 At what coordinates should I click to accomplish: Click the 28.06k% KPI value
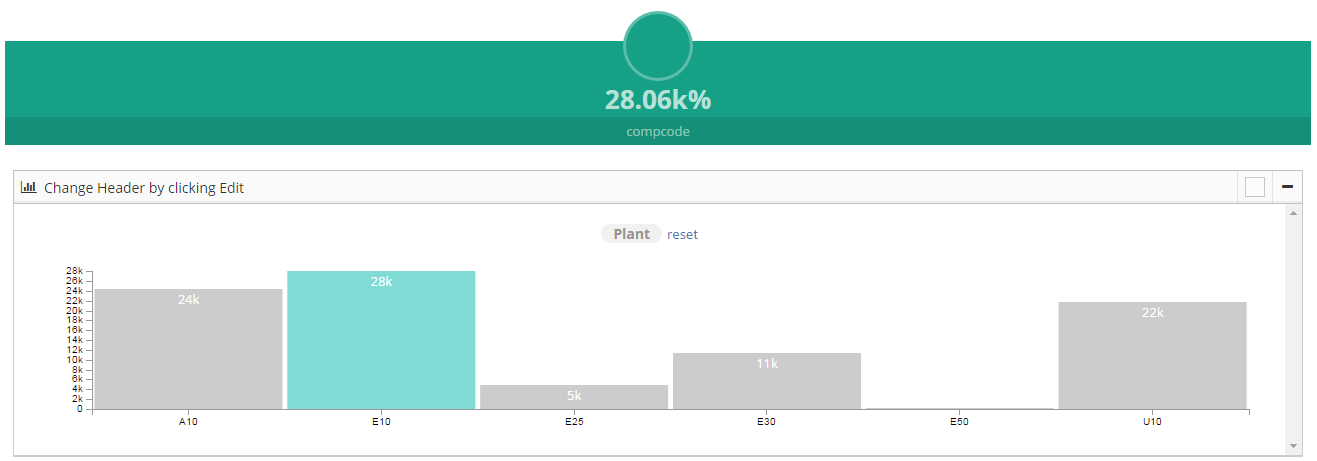pyautogui.click(x=658, y=99)
